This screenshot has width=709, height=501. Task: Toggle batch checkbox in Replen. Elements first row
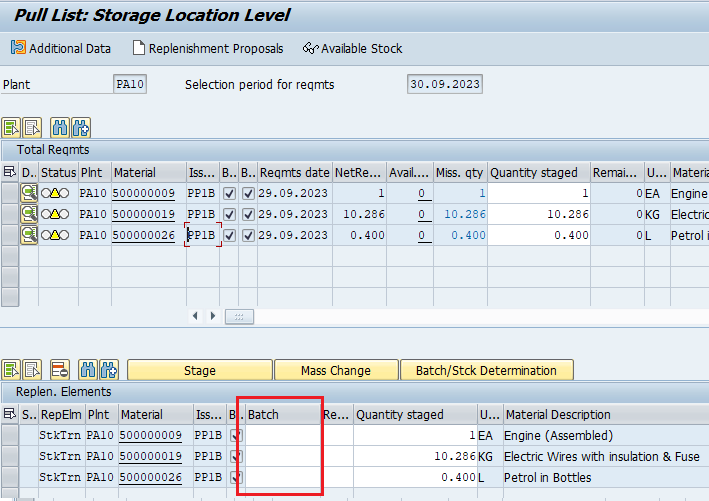pyautogui.click(x=236, y=436)
